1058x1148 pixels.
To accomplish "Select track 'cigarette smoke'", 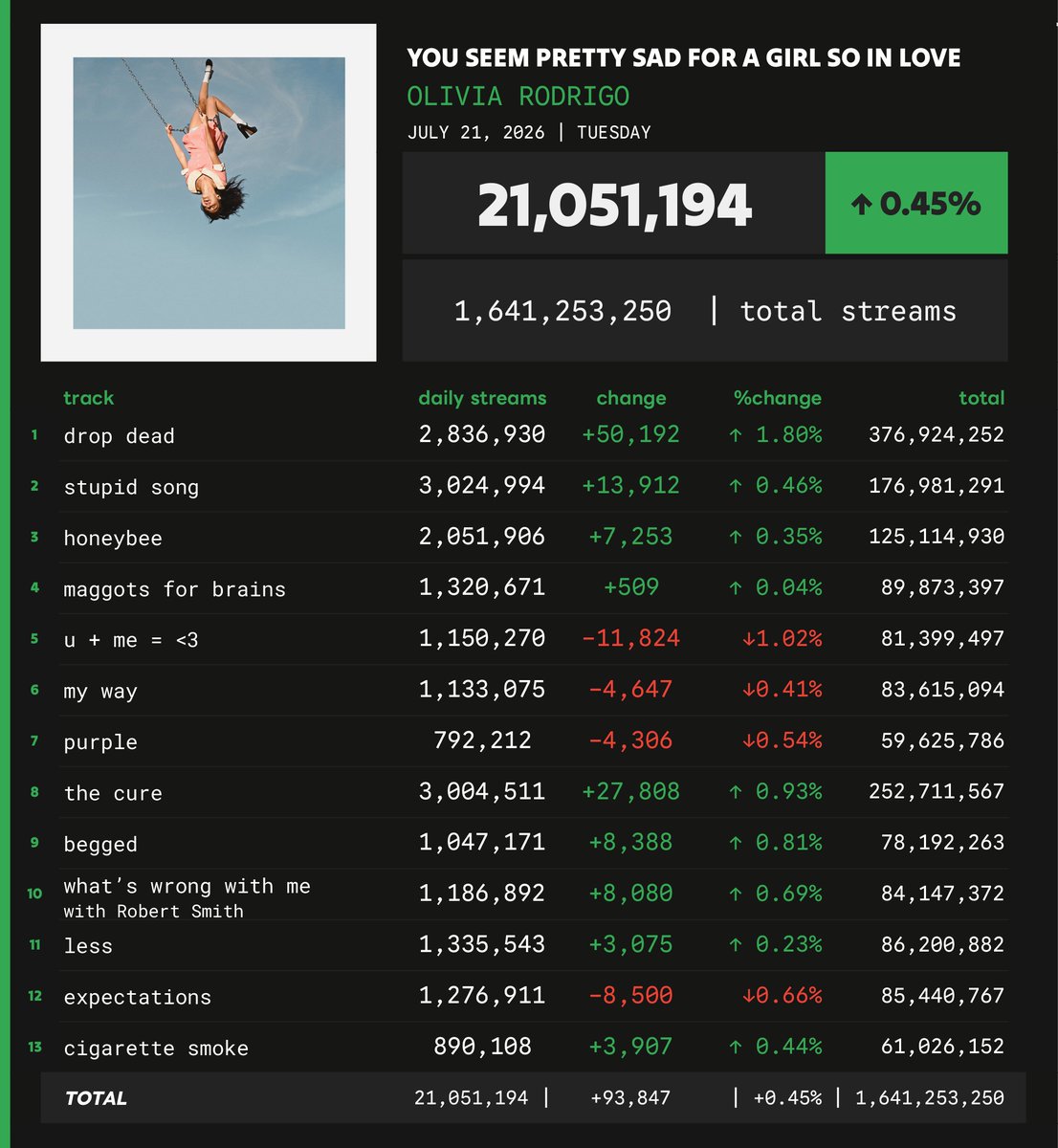I will point(156,1049).
